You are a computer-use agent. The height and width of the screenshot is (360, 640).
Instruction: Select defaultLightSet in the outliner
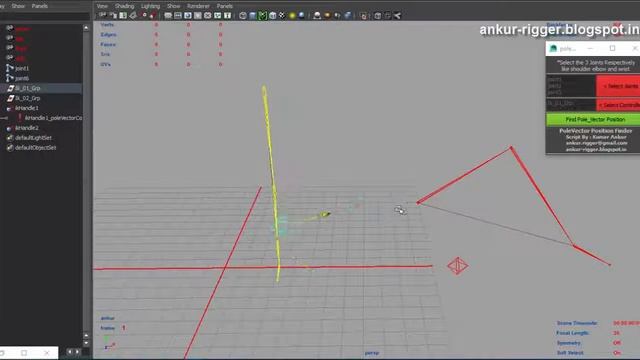coord(33,138)
